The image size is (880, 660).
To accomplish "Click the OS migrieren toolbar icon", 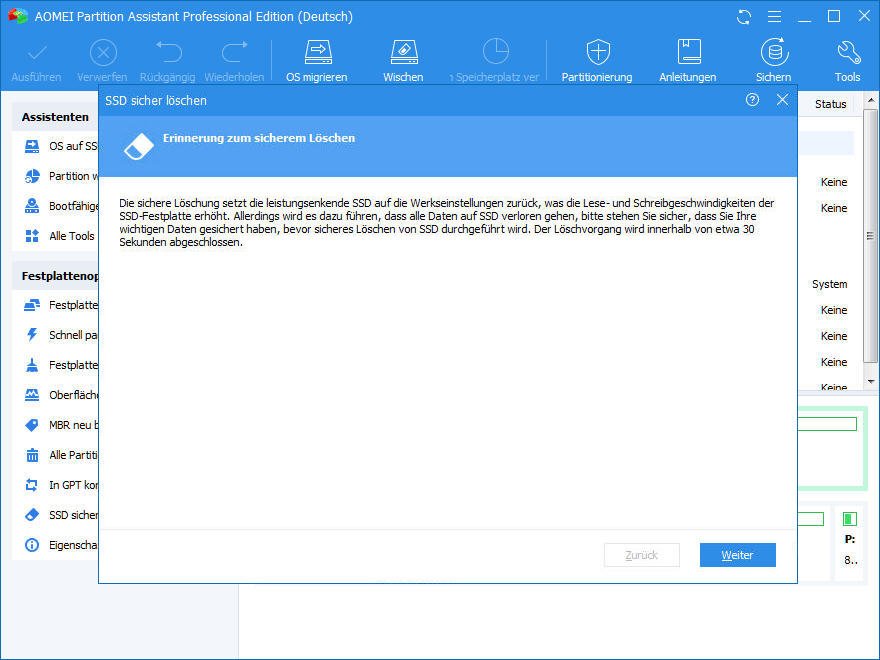I will tap(318, 52).
